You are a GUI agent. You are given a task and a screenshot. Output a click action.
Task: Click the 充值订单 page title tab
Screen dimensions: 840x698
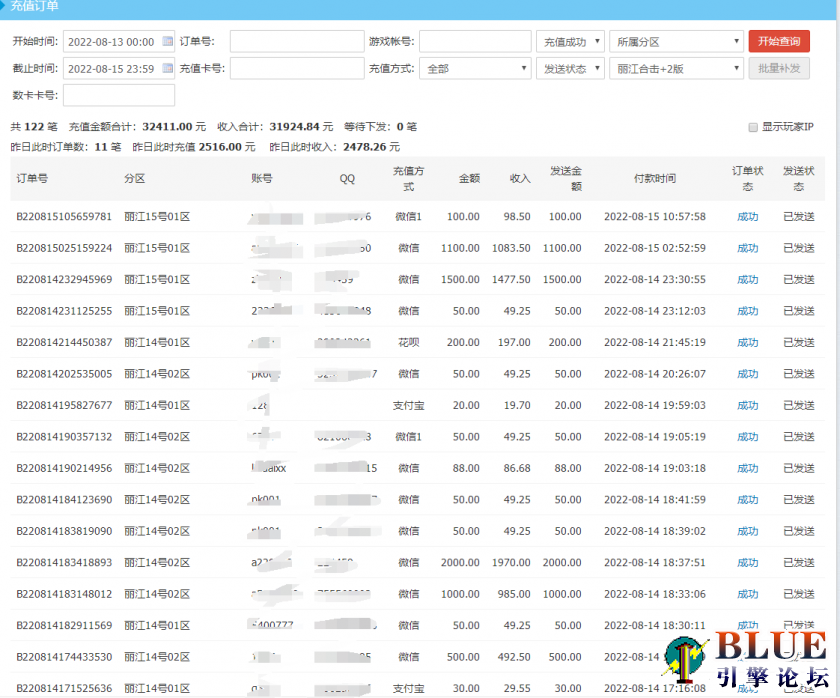coord(34,7)
